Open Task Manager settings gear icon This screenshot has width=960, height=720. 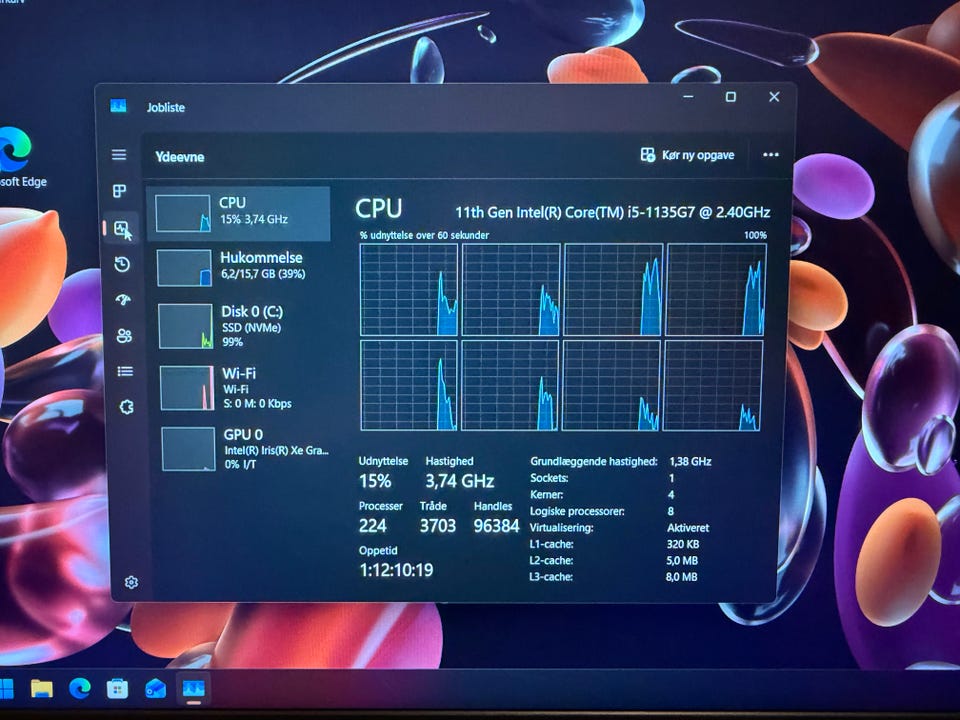tap(131, 582)
